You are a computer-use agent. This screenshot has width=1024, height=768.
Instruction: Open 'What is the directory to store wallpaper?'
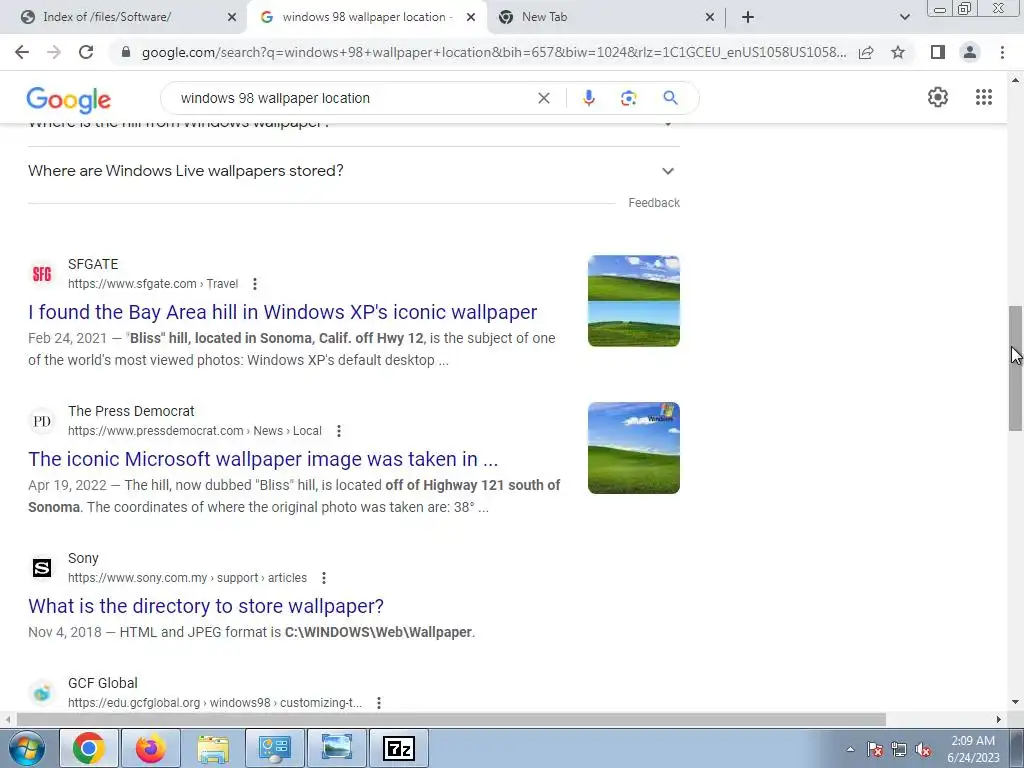pos(206,606)
